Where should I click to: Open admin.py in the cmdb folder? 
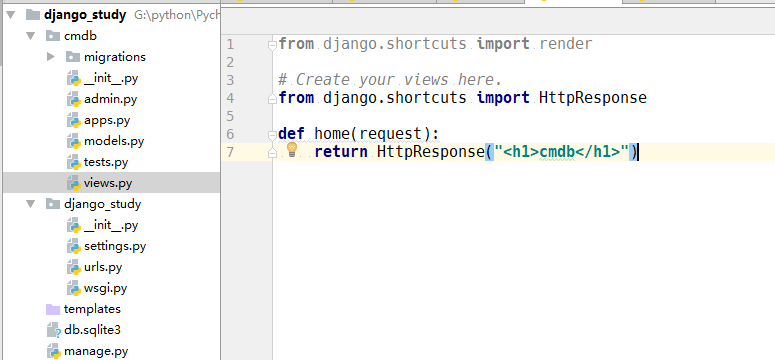coord(110,99)
